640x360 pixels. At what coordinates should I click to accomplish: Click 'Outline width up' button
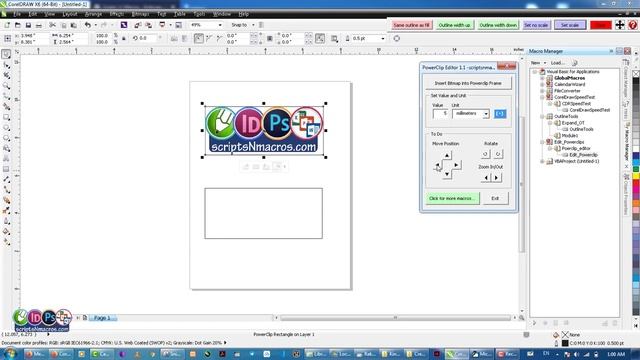click(x=454, y=25)
